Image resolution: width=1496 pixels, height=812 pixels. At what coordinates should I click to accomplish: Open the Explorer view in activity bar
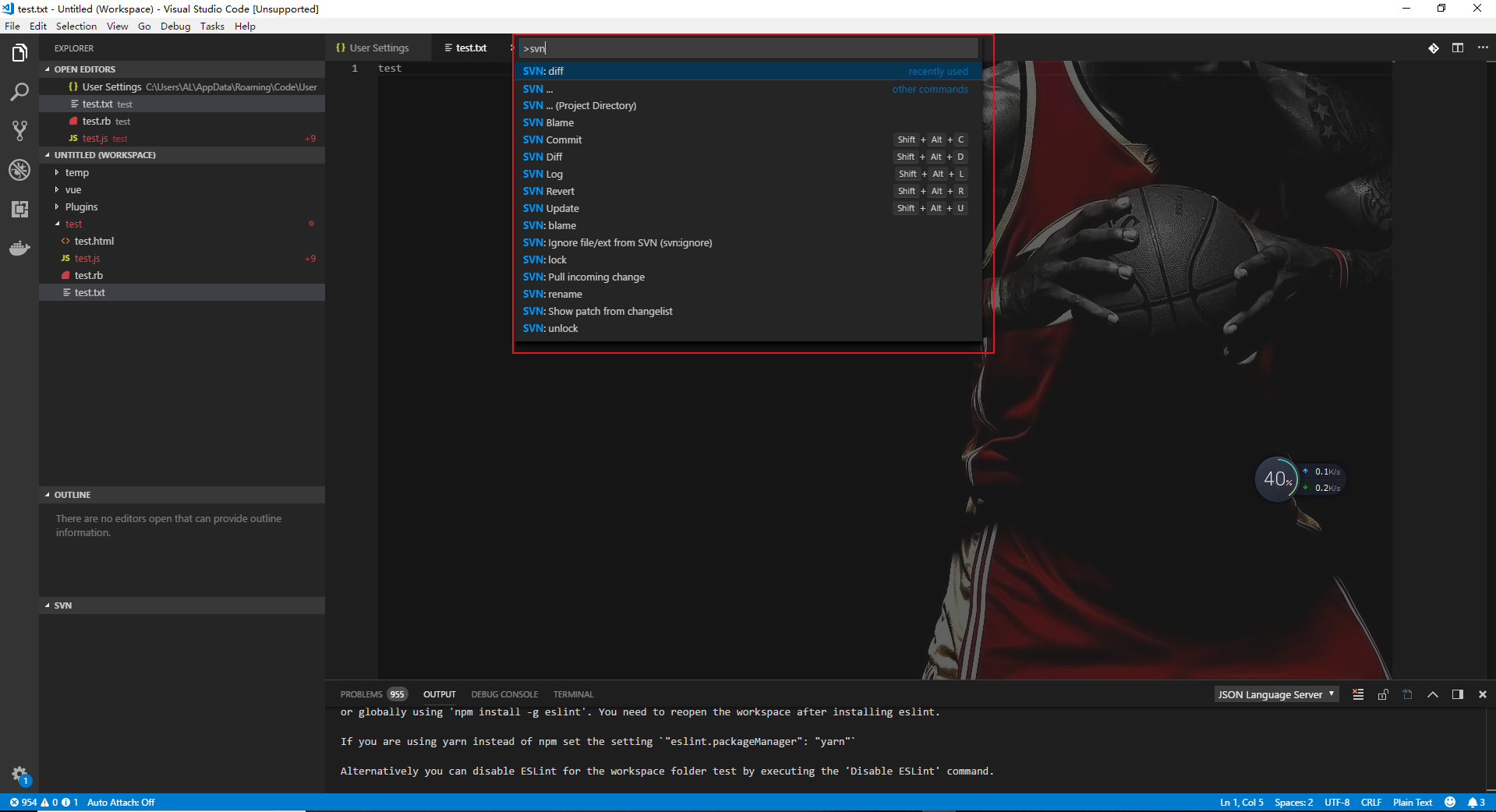[x=19, y=53]
